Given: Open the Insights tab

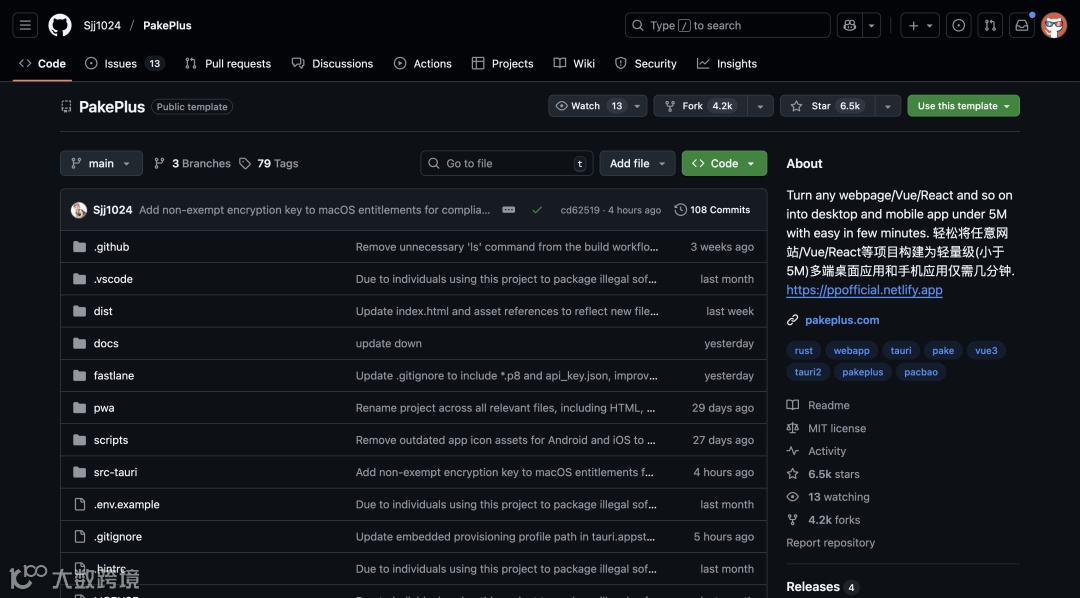Looking at the screenshot, I should (727, 63).
